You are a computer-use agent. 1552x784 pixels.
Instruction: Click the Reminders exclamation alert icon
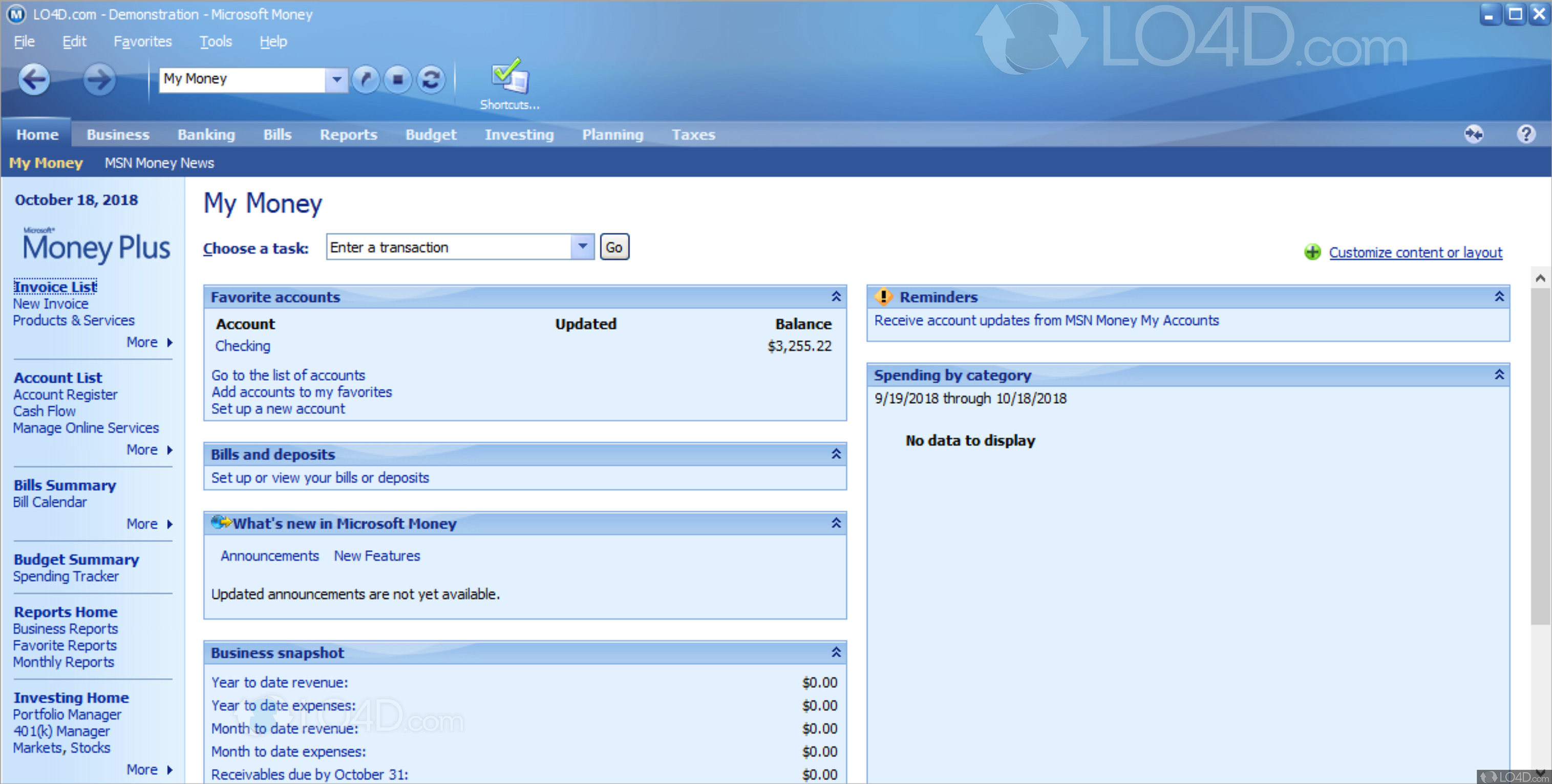point(883,297)
